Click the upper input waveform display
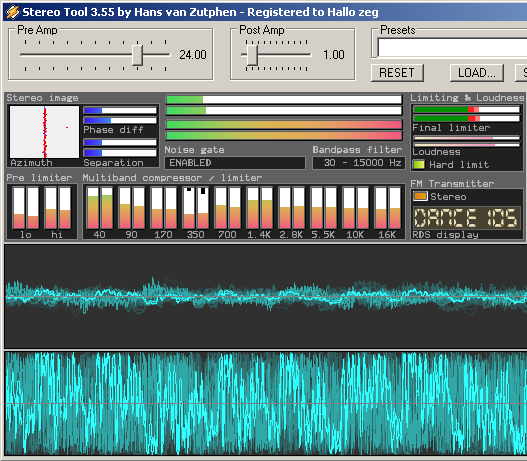This screenshot has height=461, width=527. 266,297
